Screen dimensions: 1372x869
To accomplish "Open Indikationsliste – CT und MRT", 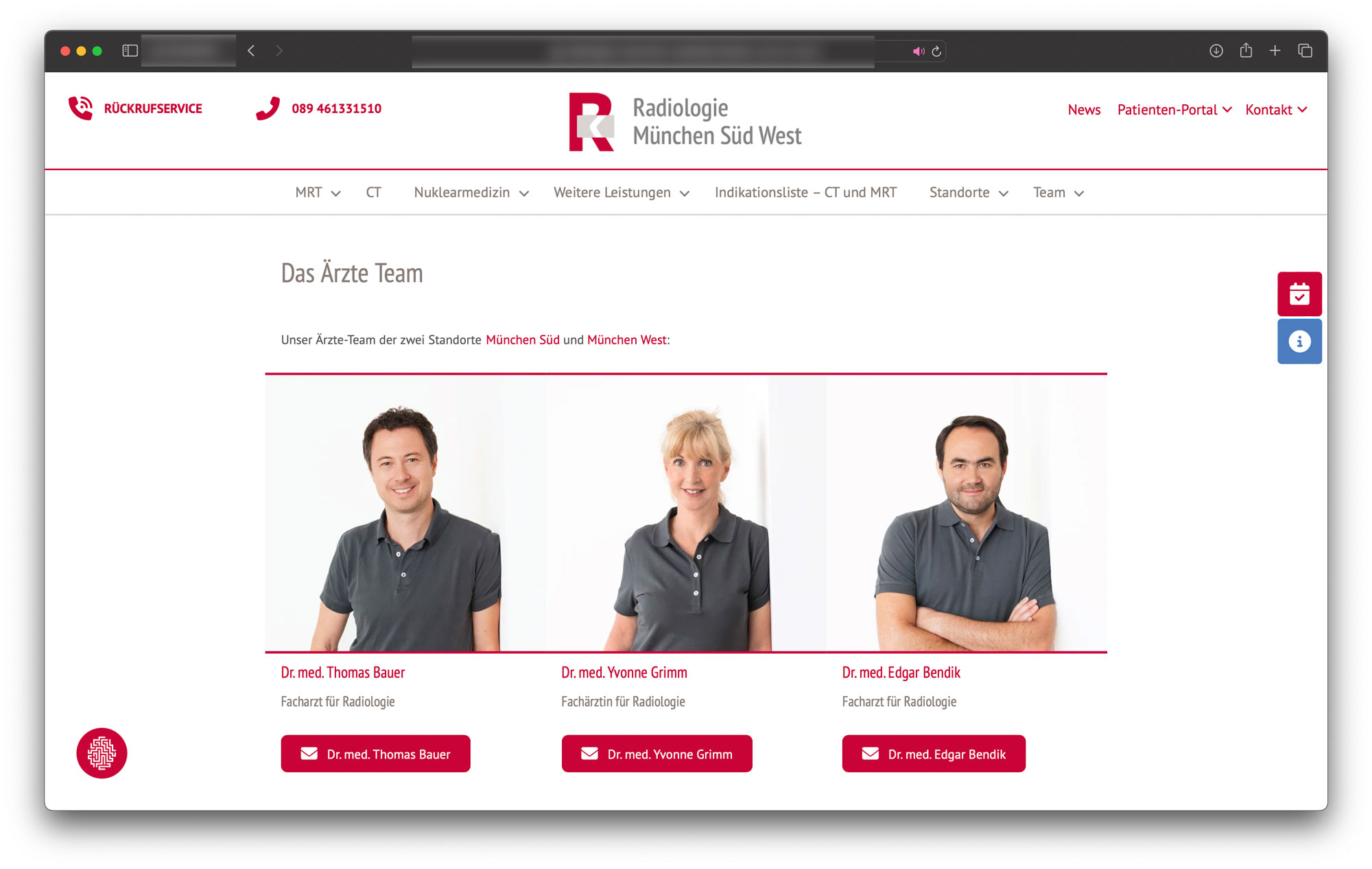I will 805,193.
